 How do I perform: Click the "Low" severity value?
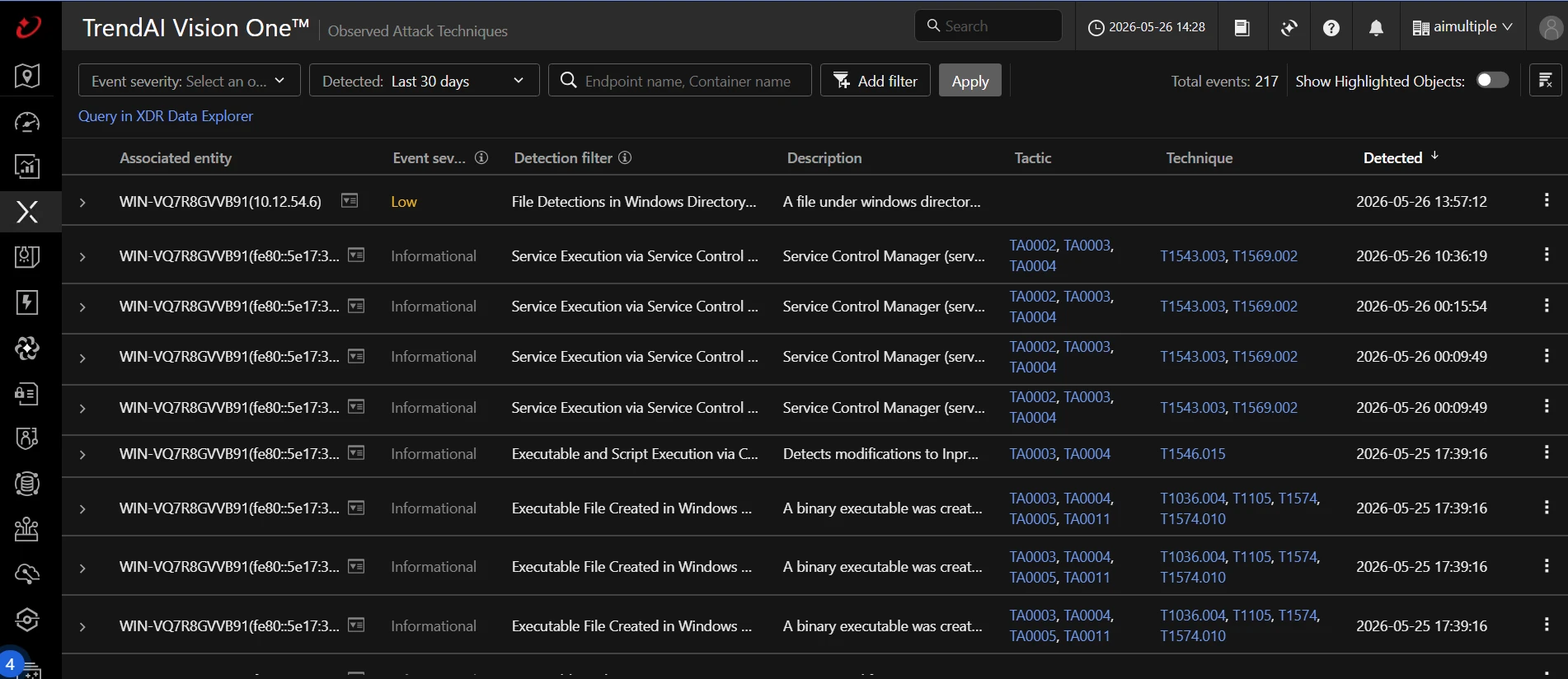pos(404,202)
